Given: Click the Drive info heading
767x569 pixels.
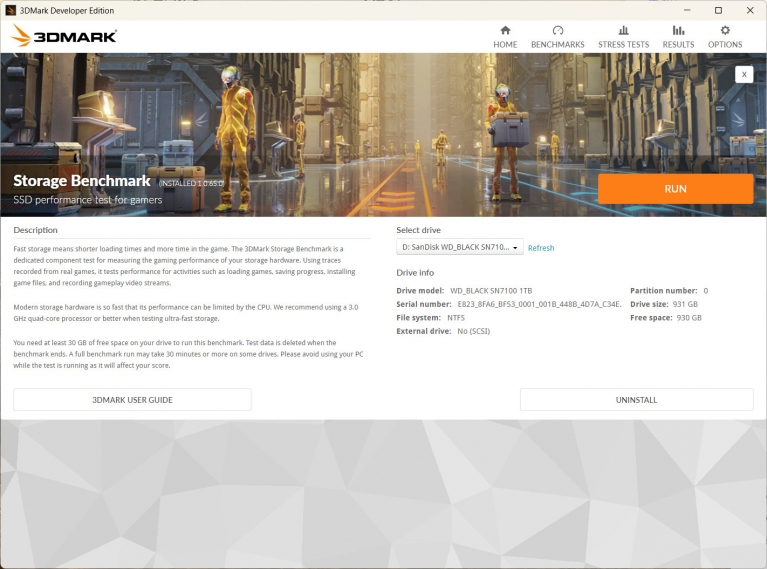Looking at the screenshot, I should point(415,273).
